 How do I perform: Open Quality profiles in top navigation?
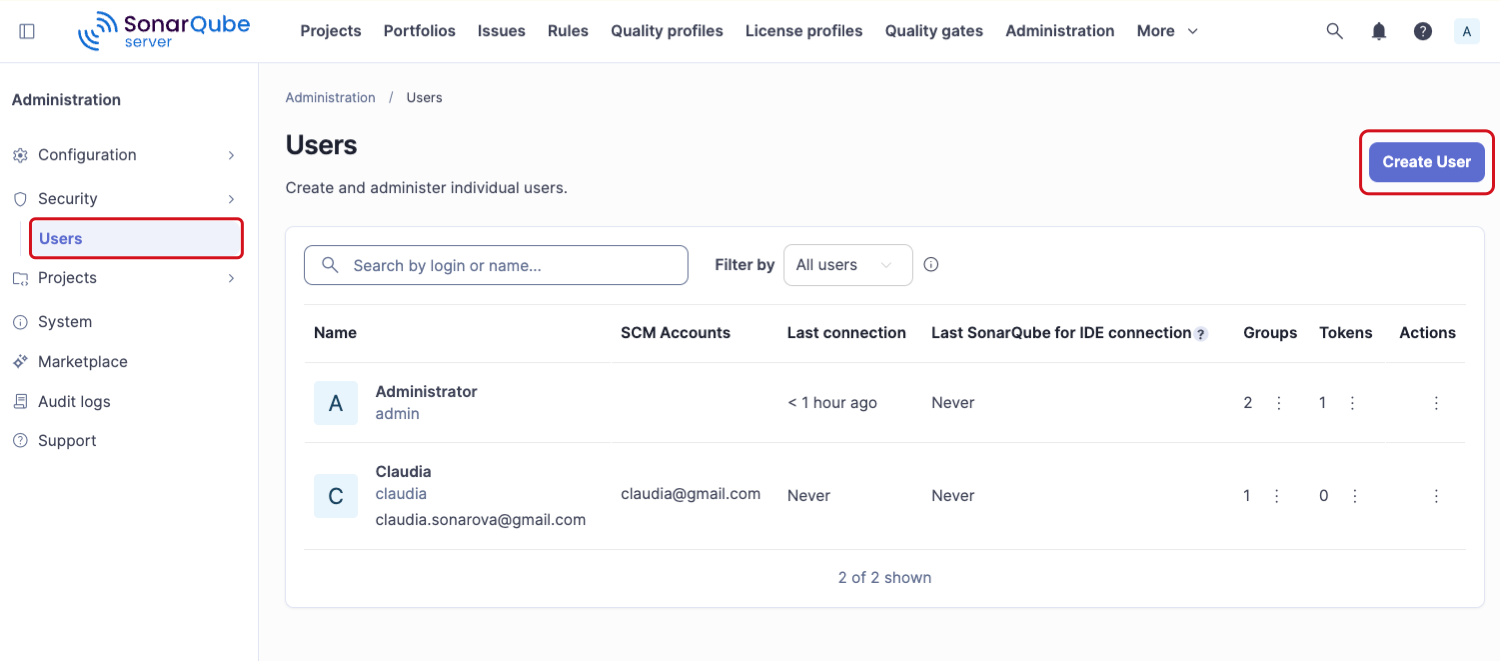point(667,31)
